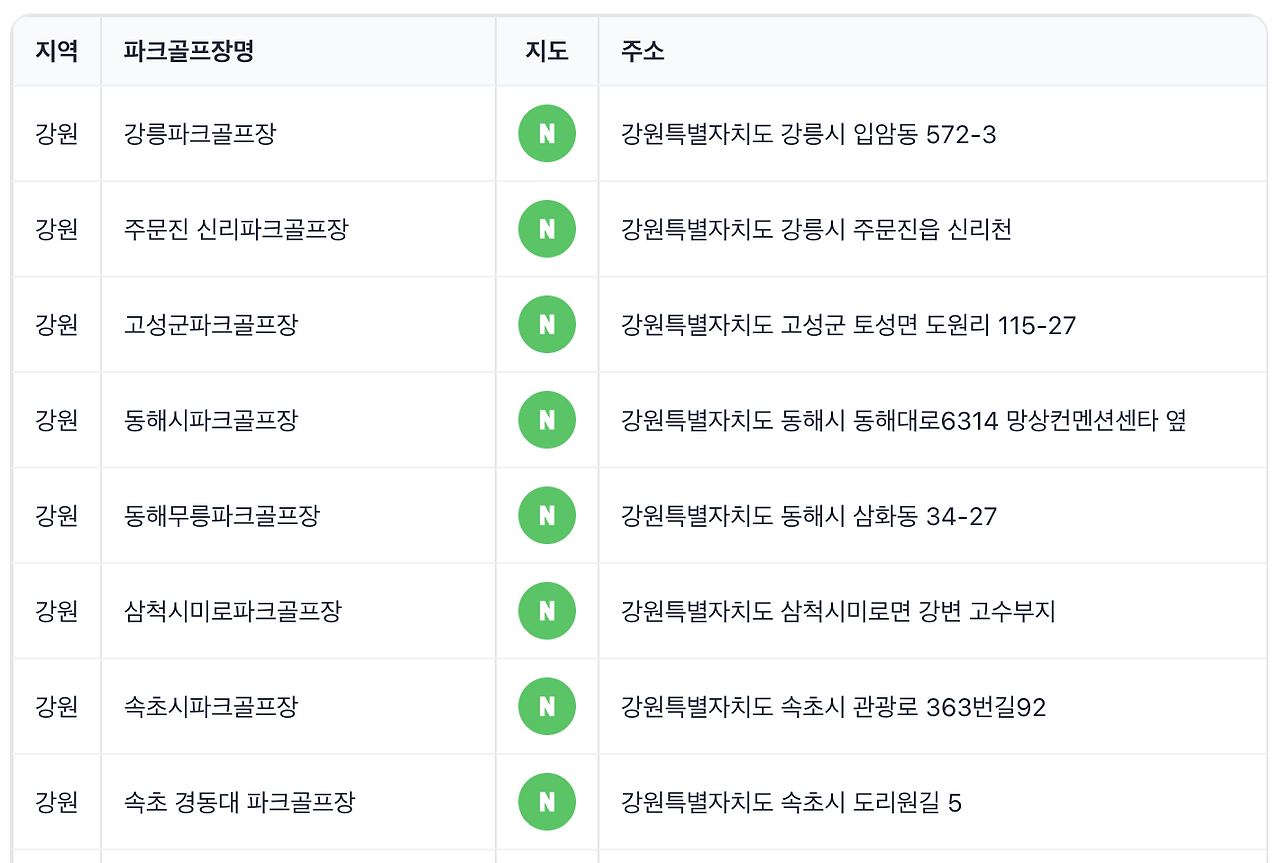
Task: Click the partially visible map icon in the bottom row
Action: [x=546, y=858]
